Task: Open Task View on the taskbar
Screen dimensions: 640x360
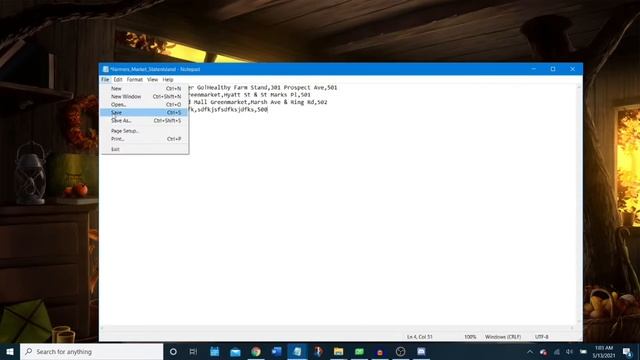Action: (193, 351)
